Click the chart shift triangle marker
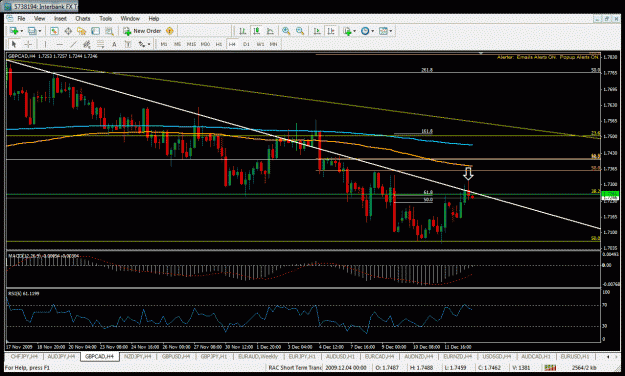 [481, 53]
